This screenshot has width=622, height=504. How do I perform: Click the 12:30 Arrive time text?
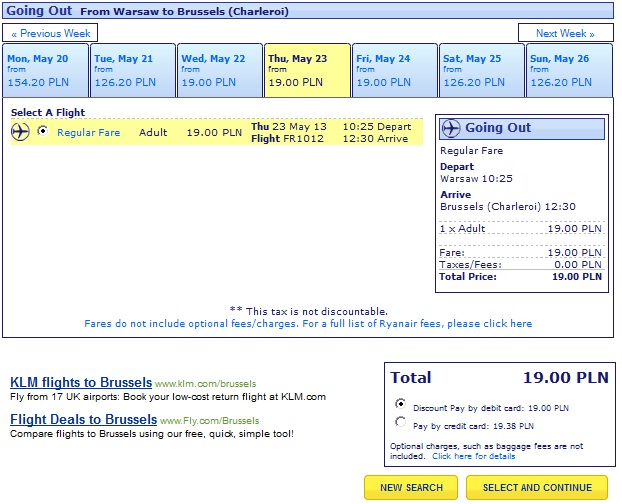pos(375,138)
